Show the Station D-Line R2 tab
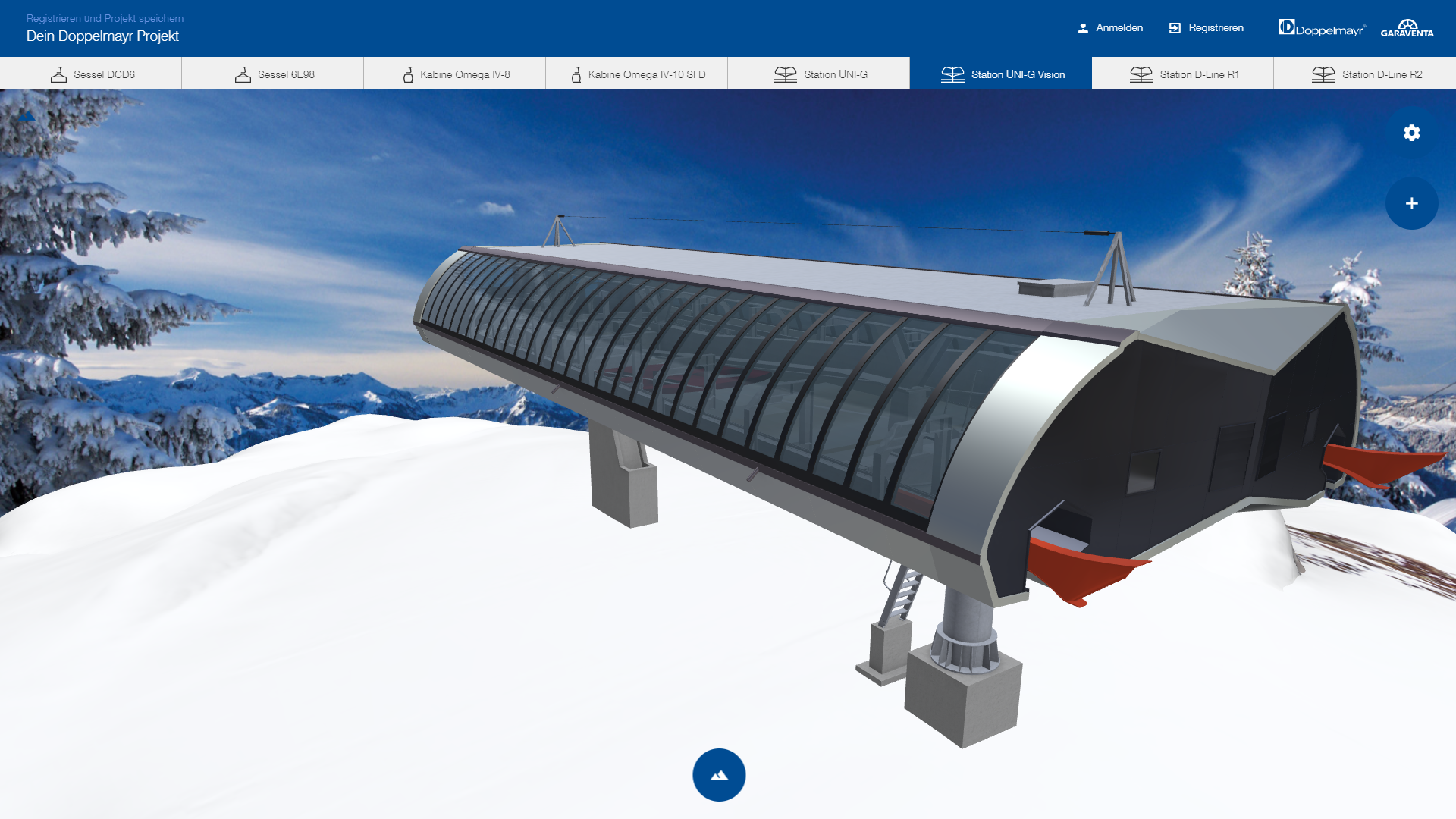Screen dimensions: 1456x819 click(1365, 74)
